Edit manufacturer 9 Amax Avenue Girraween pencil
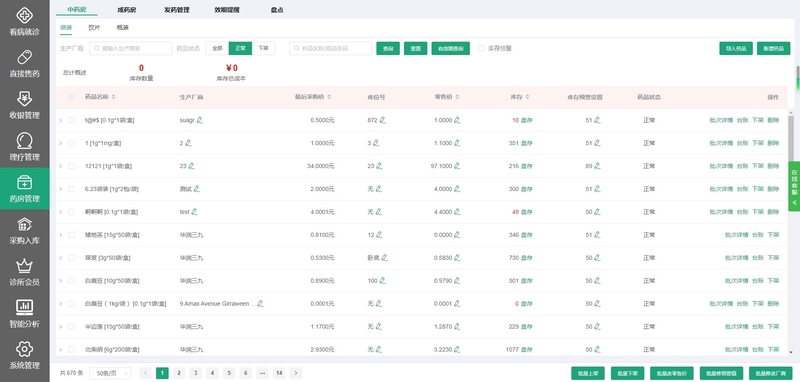This screenshot has height=382, width=800. (x=260, y=303)
